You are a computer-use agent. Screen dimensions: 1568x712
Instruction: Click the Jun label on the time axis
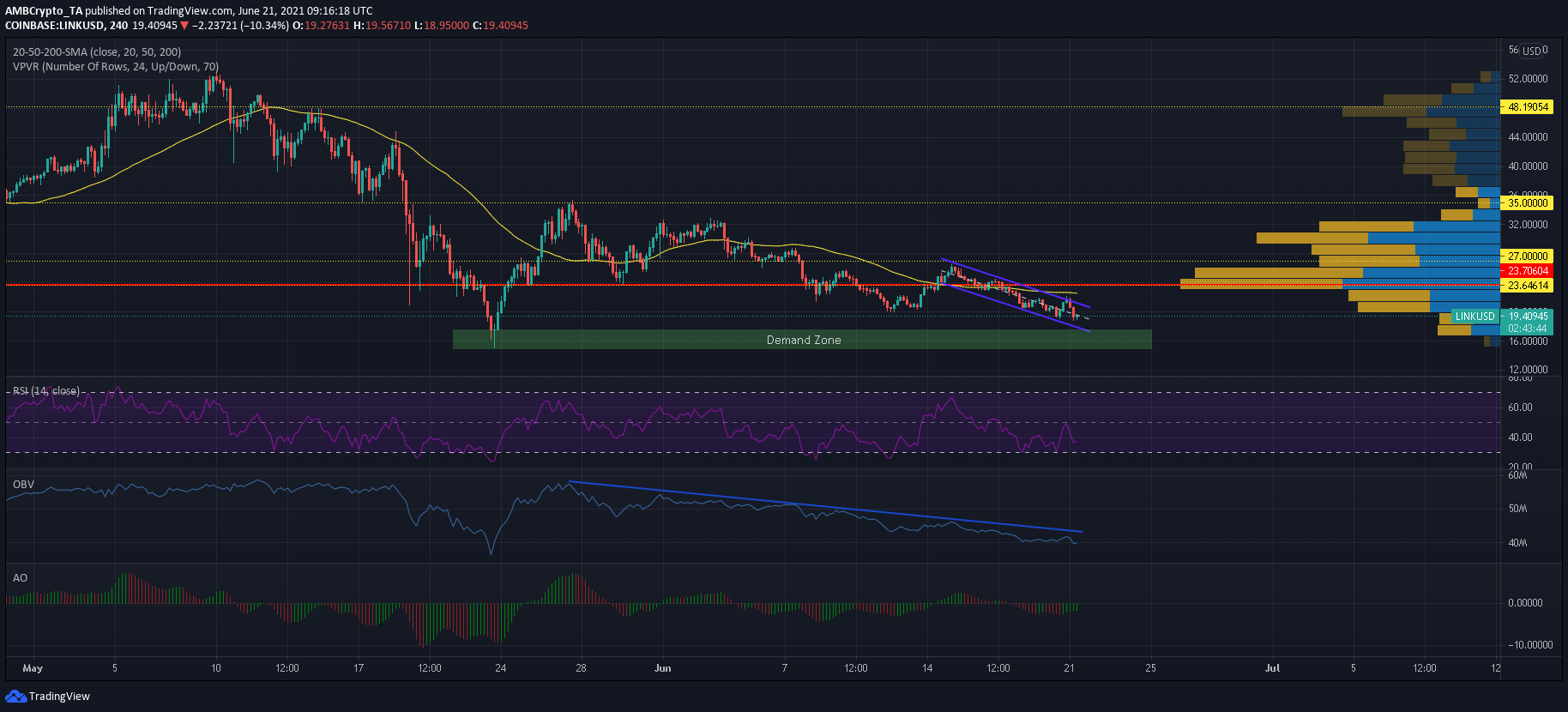pos(662,668)
